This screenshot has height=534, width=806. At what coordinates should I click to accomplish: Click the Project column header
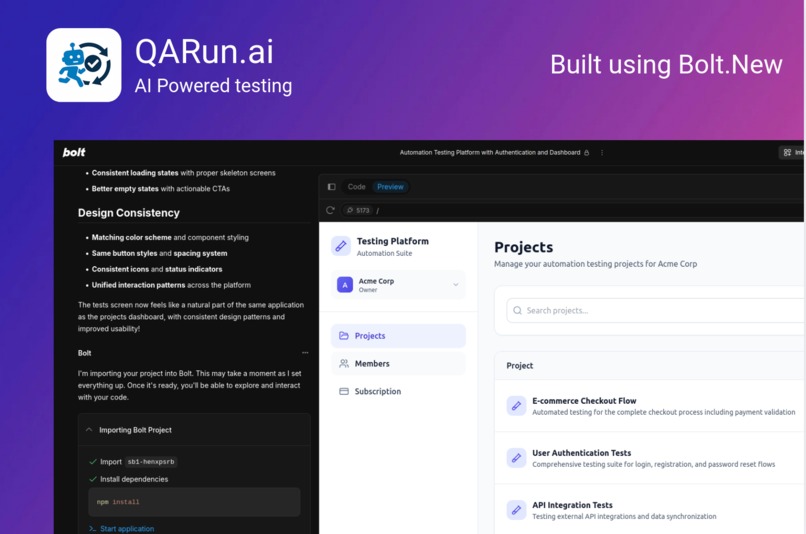520,365
